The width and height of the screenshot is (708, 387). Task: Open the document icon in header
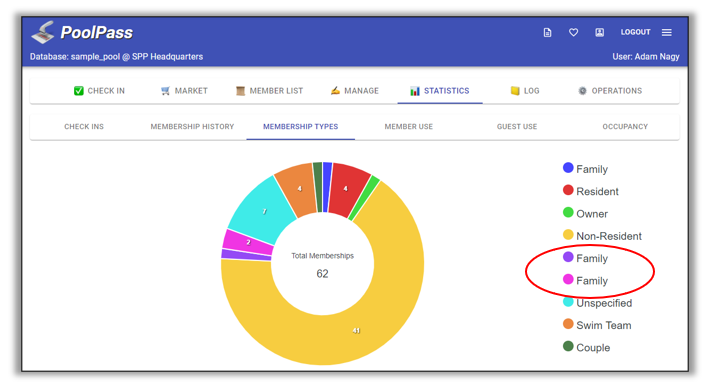coord(547,33)
